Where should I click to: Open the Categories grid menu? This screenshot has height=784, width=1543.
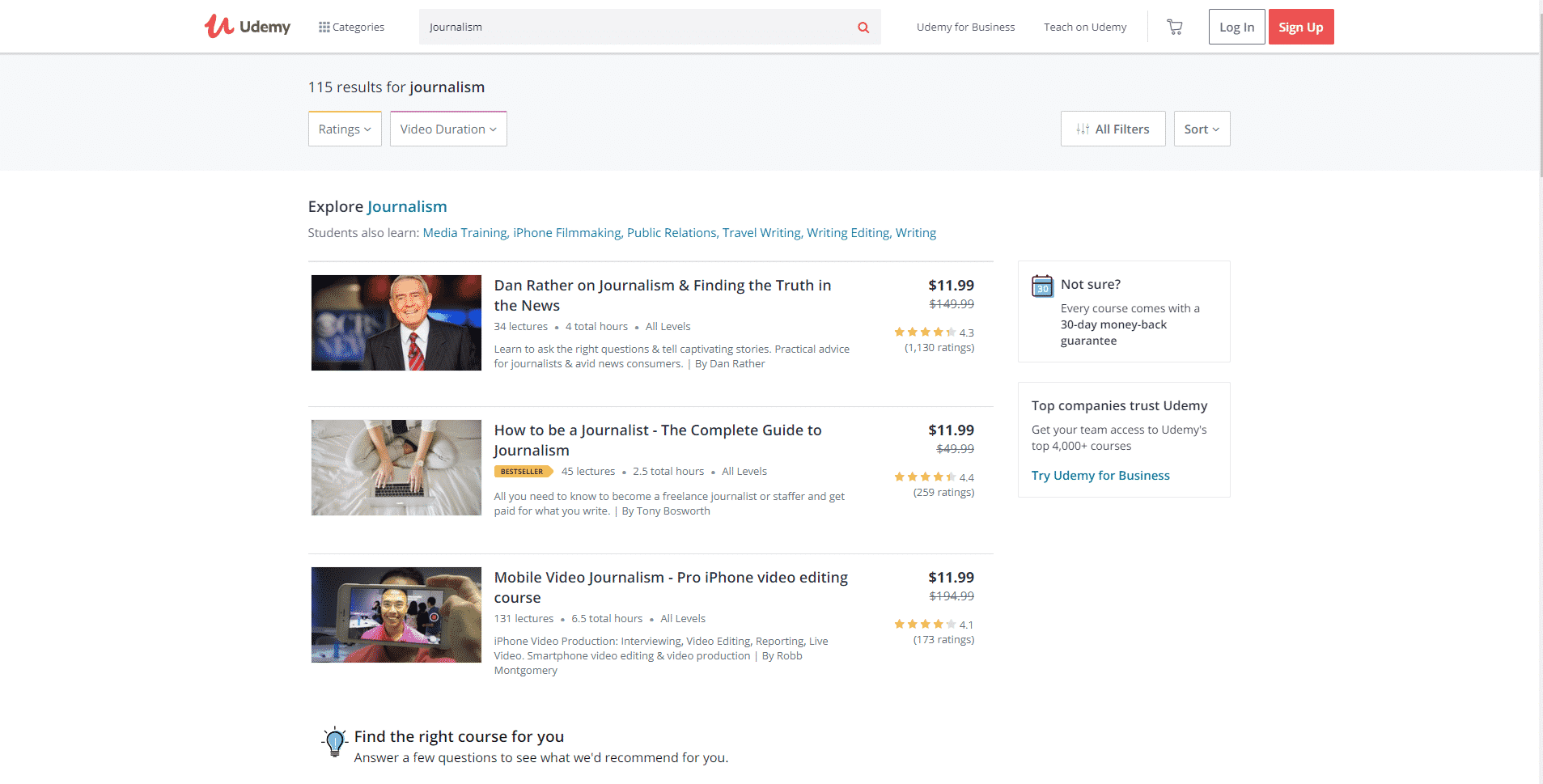351,27
